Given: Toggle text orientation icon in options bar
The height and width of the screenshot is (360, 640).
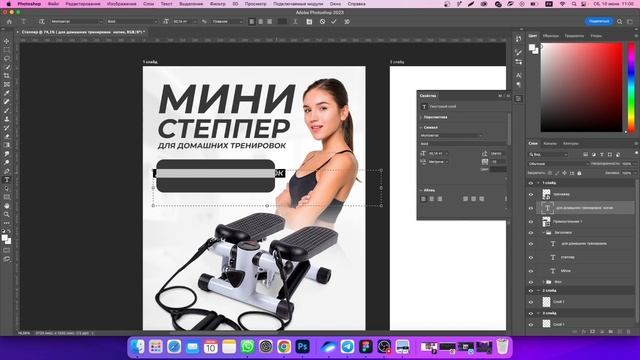Looking at the screenshot, I should tap(42, 22).
